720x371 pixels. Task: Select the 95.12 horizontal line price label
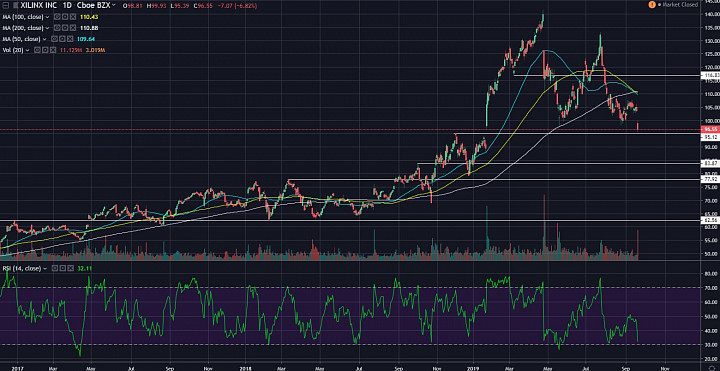tap(710, 137)
